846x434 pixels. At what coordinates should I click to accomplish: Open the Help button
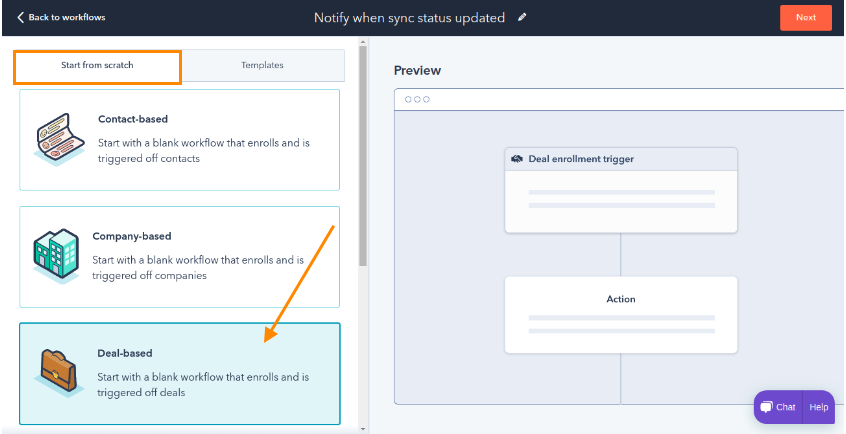tap(818, 408)
